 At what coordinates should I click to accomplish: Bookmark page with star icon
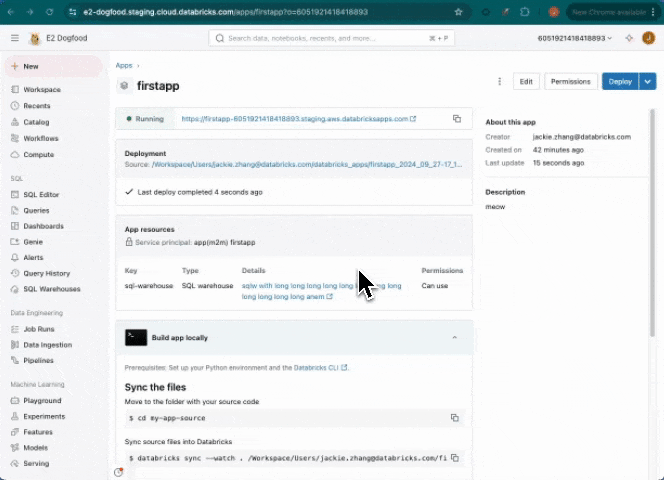click(458, 12)
